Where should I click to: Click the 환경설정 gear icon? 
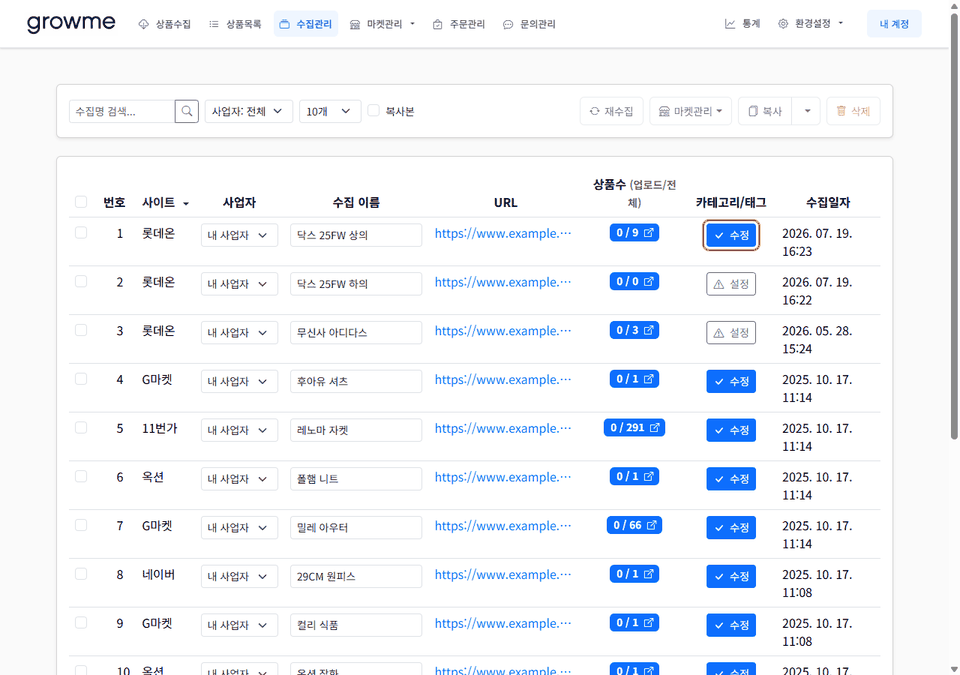(x=782, y=24)
